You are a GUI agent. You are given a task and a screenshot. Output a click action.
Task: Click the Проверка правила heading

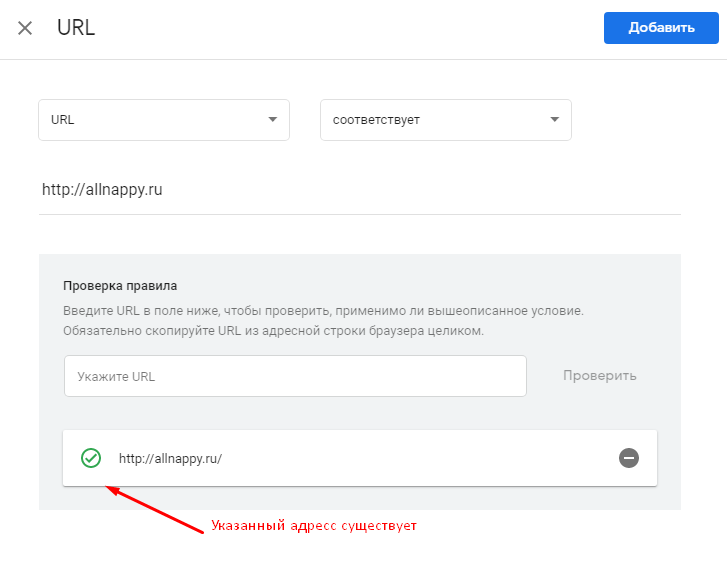[120, 286]
